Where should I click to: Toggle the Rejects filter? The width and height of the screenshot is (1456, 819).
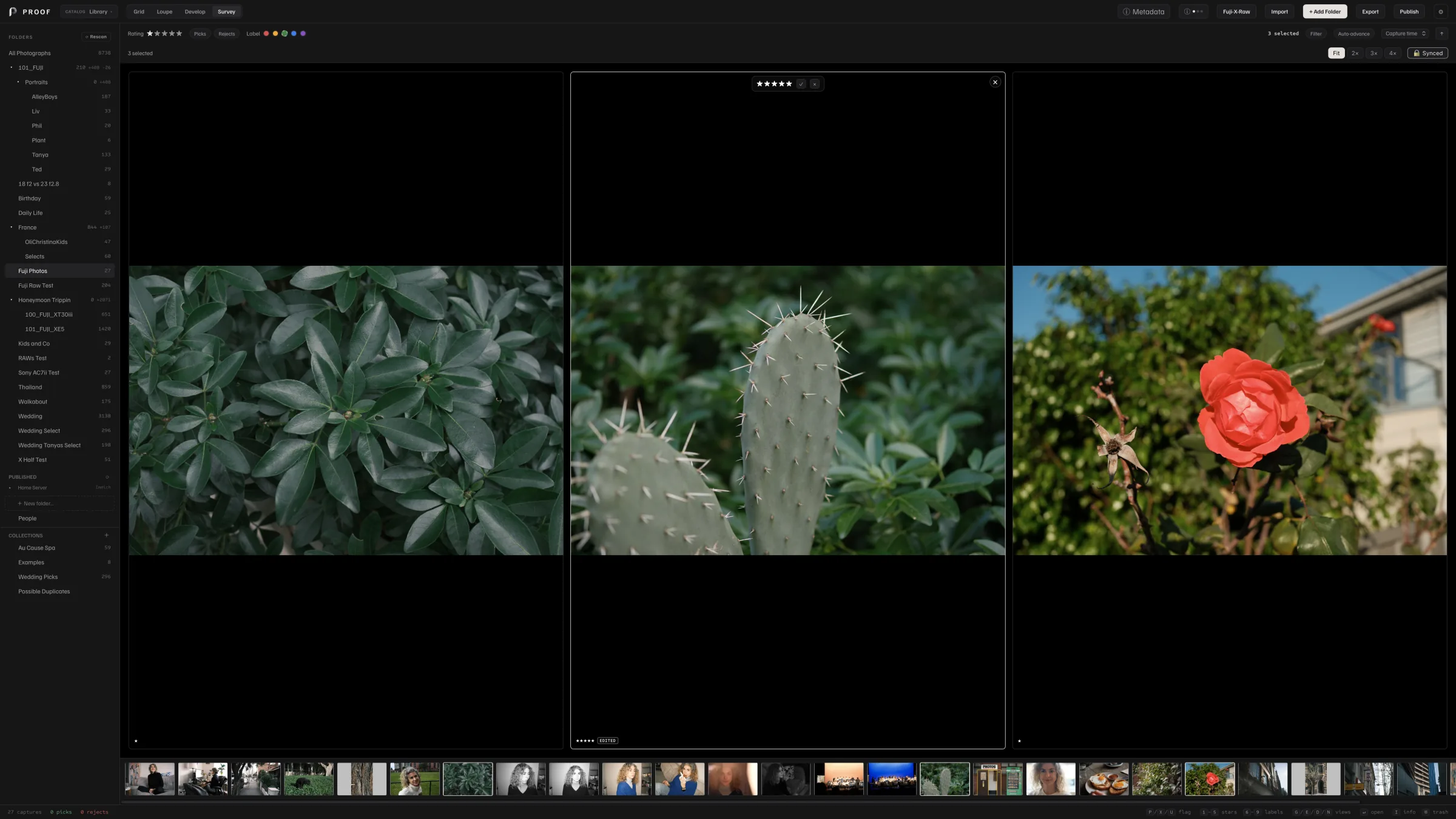226,33
